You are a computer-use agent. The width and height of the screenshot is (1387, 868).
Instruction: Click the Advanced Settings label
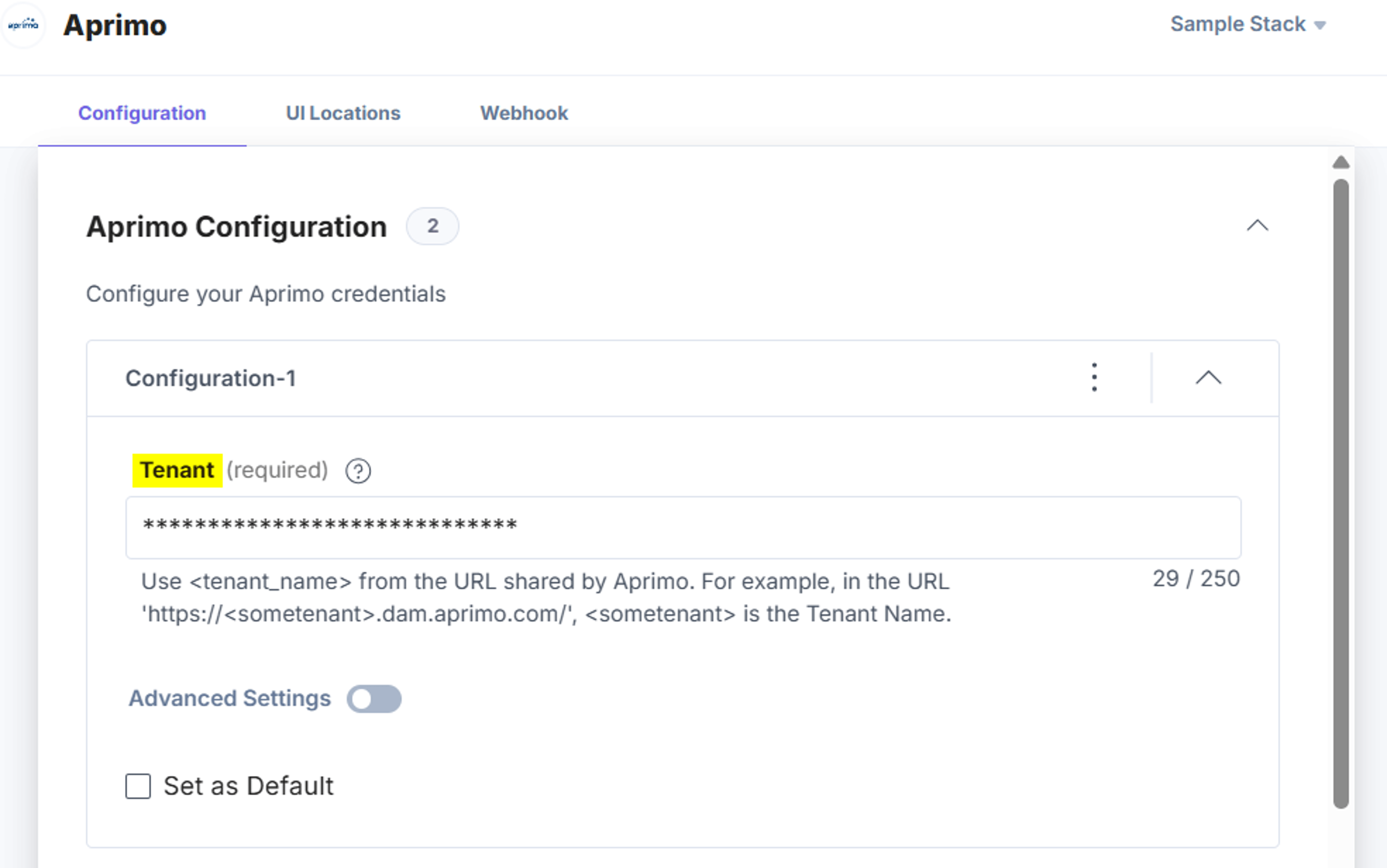[x=230, y=698]
